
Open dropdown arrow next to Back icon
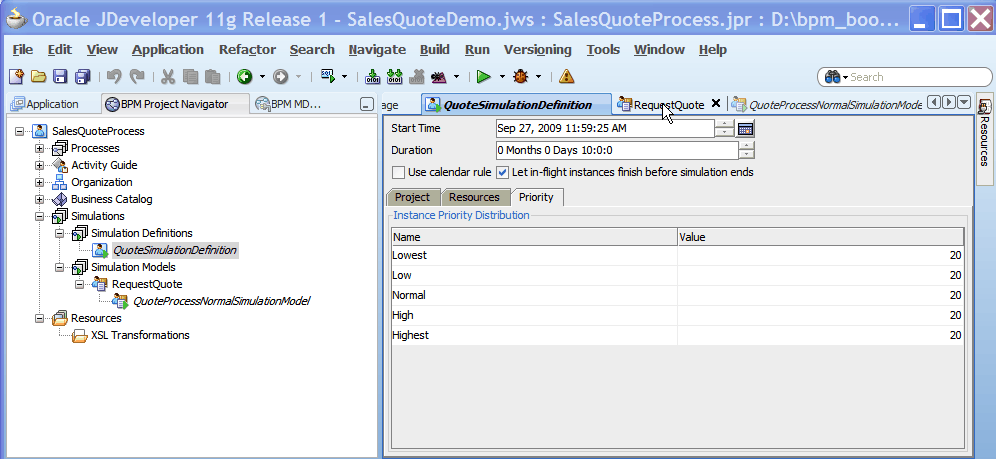pyautogui.click(x=262, y=77)
